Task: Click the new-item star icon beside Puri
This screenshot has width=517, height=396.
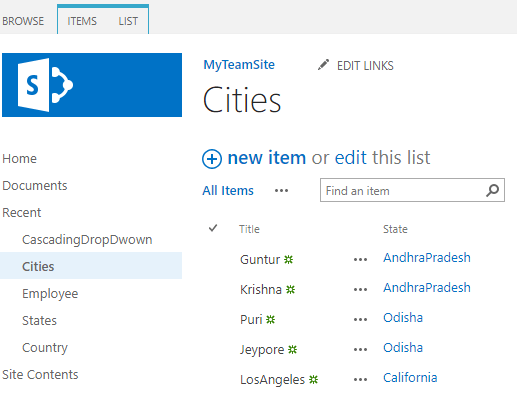Action: 271,320
